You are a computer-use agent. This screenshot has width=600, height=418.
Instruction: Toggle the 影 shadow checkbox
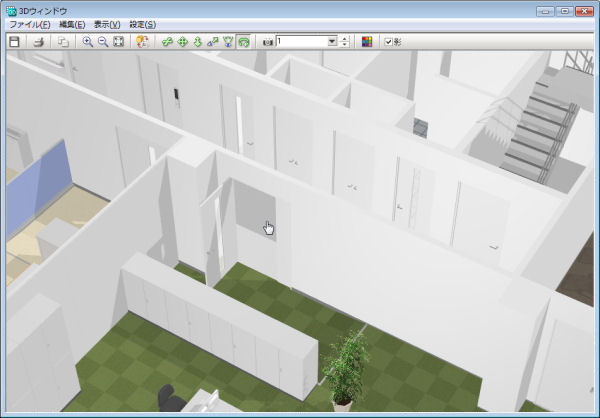tap(389, 42)
